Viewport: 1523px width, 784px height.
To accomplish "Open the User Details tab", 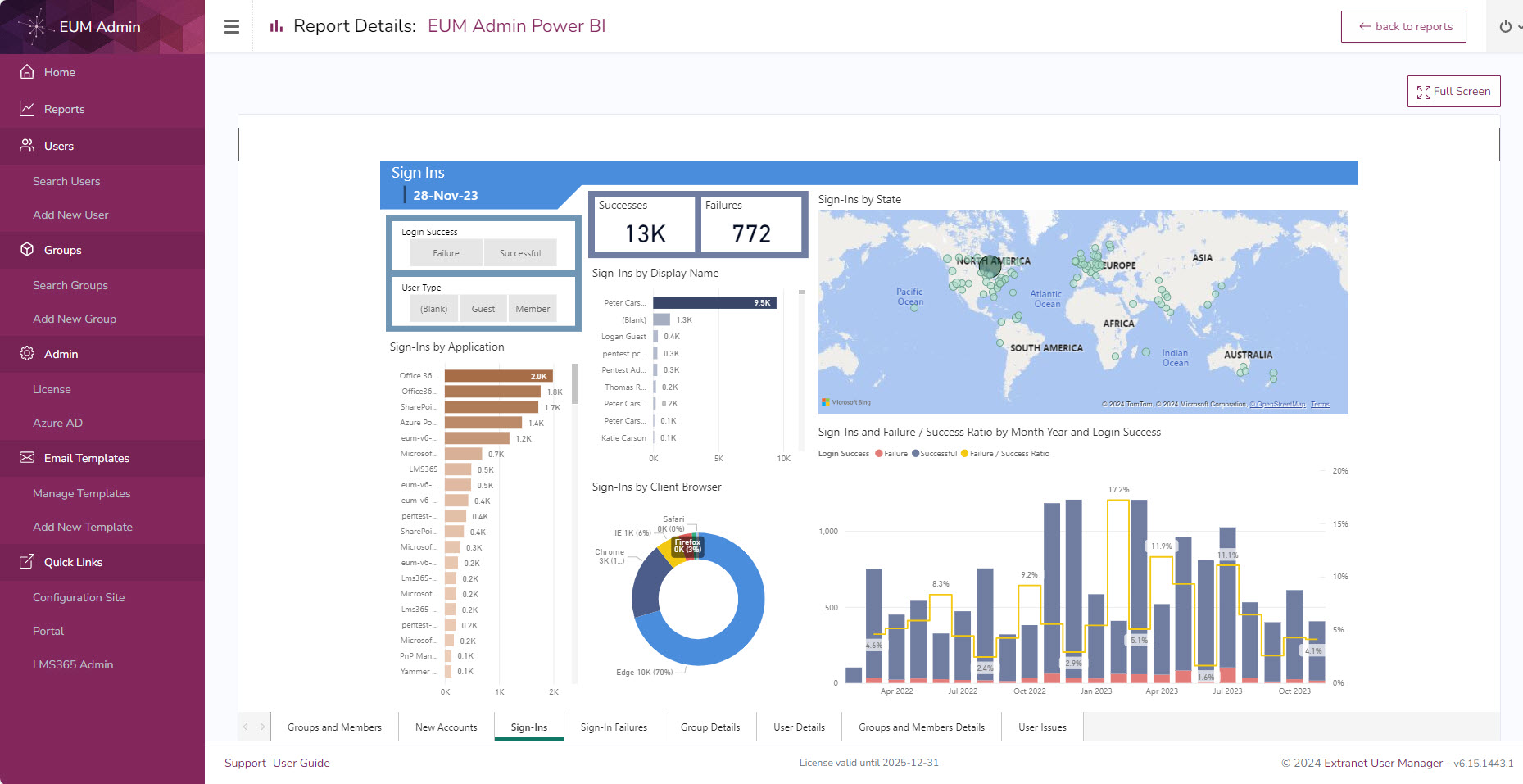I will click(x=799, y=727).
